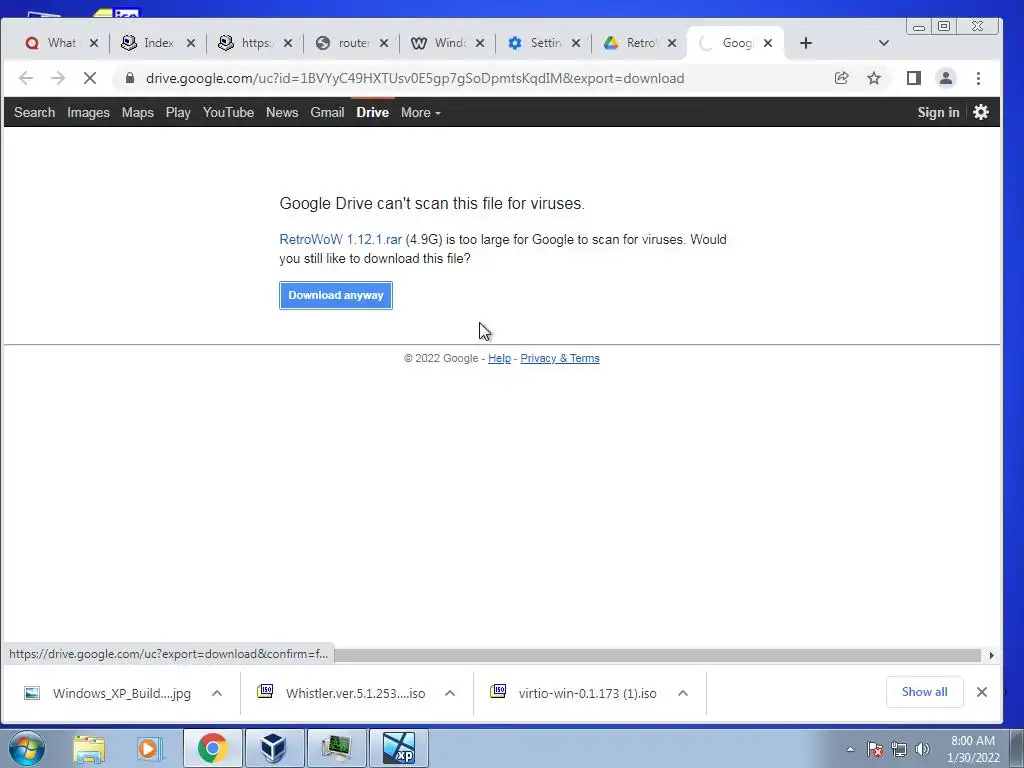Open YouTube in Google bar
The height and width of the screenshot is (768, 1024).
pos(228,112)
